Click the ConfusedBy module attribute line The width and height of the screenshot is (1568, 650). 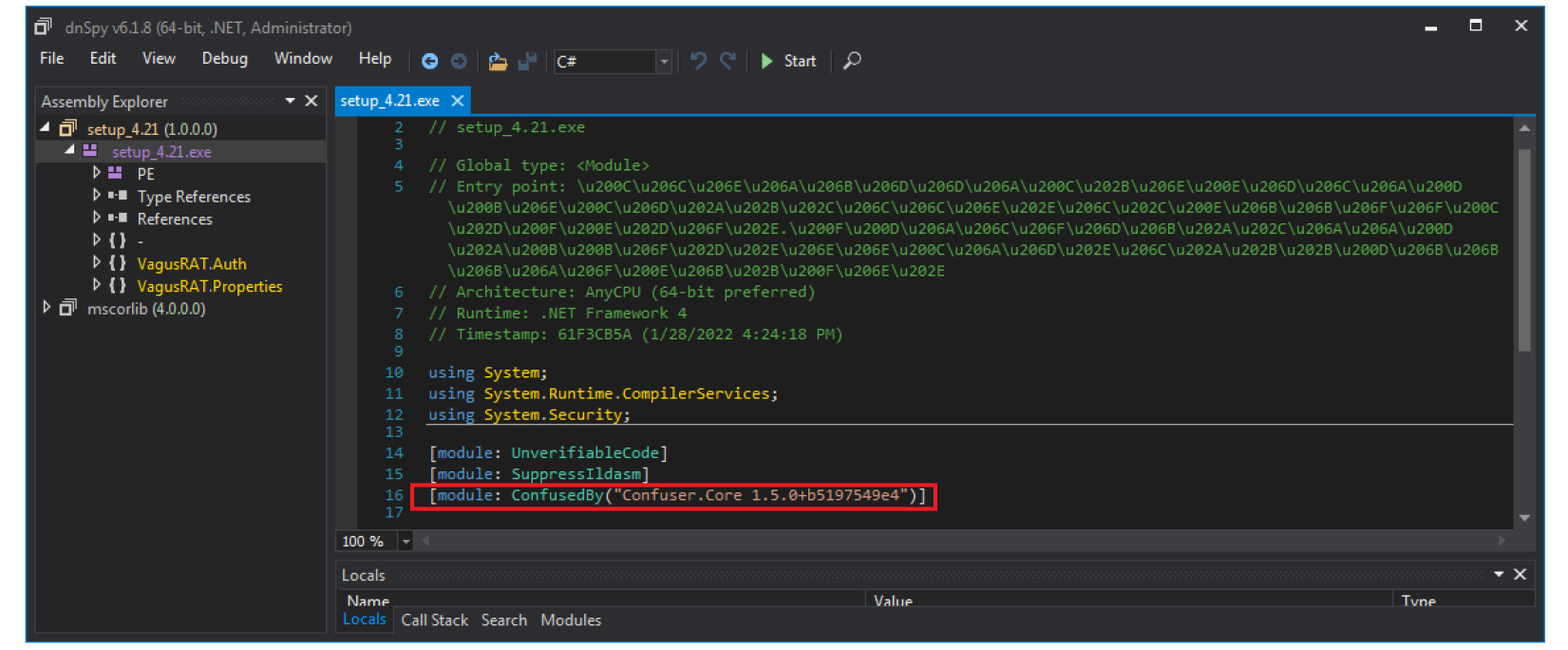point(677,495)
